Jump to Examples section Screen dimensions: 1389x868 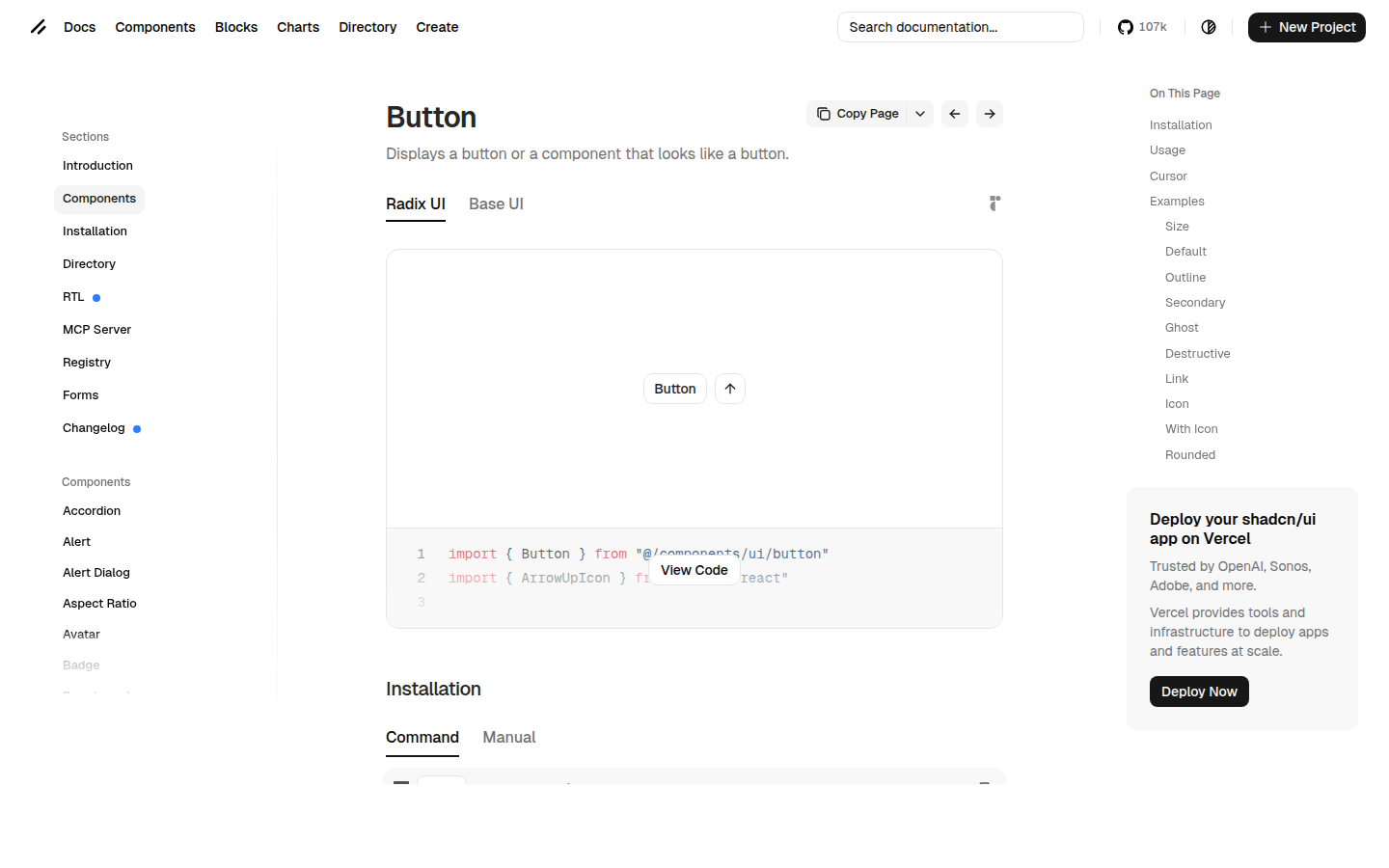tap(1177, 202)
